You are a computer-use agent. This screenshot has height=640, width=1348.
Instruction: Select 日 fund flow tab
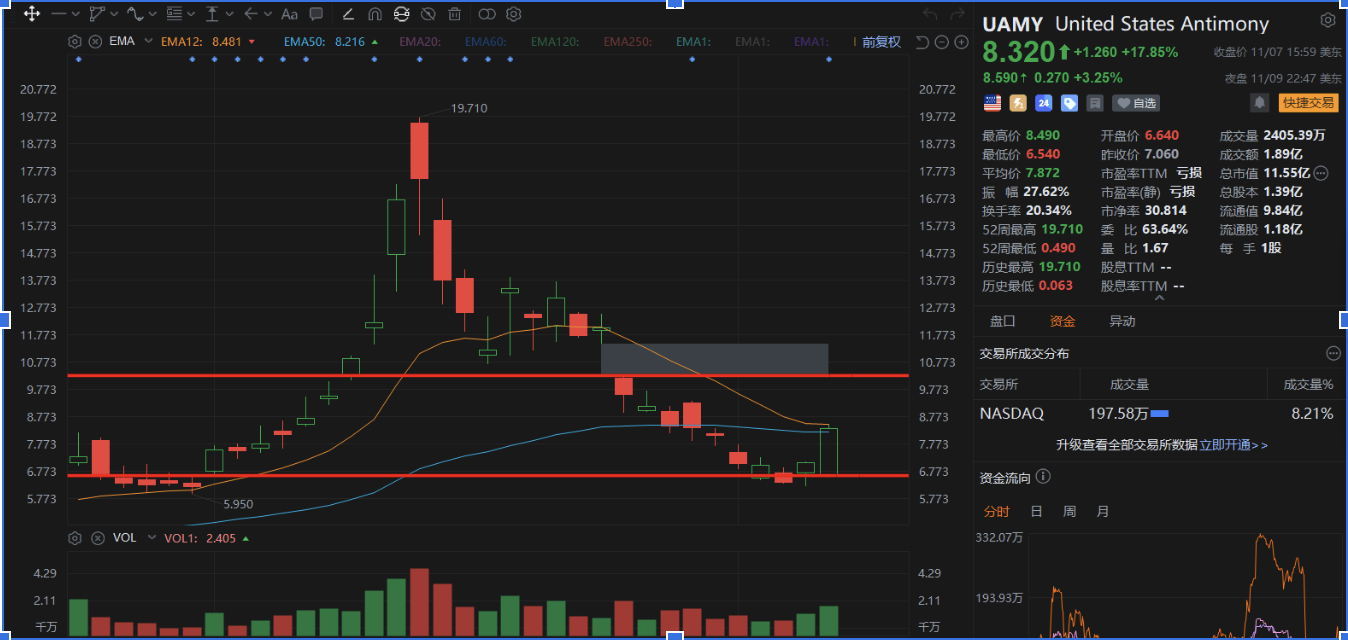click(1036, 511)
